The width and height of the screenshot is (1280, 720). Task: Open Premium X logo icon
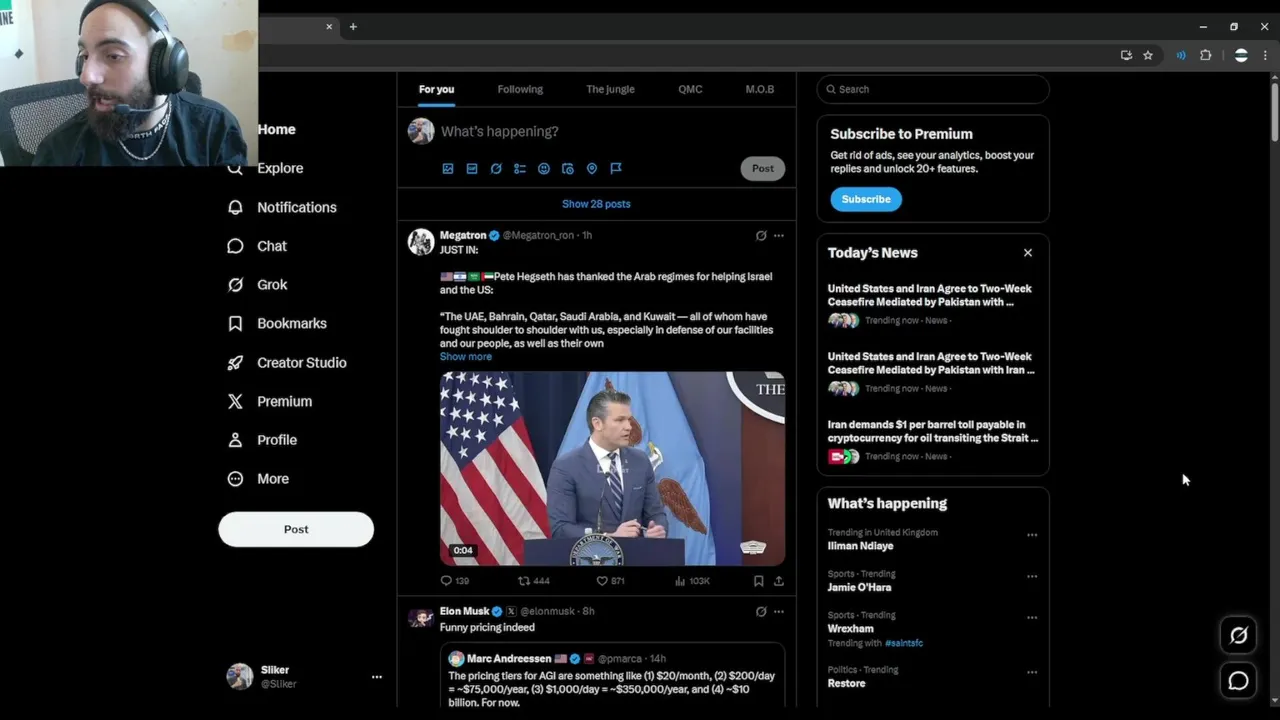coord(235,401)
